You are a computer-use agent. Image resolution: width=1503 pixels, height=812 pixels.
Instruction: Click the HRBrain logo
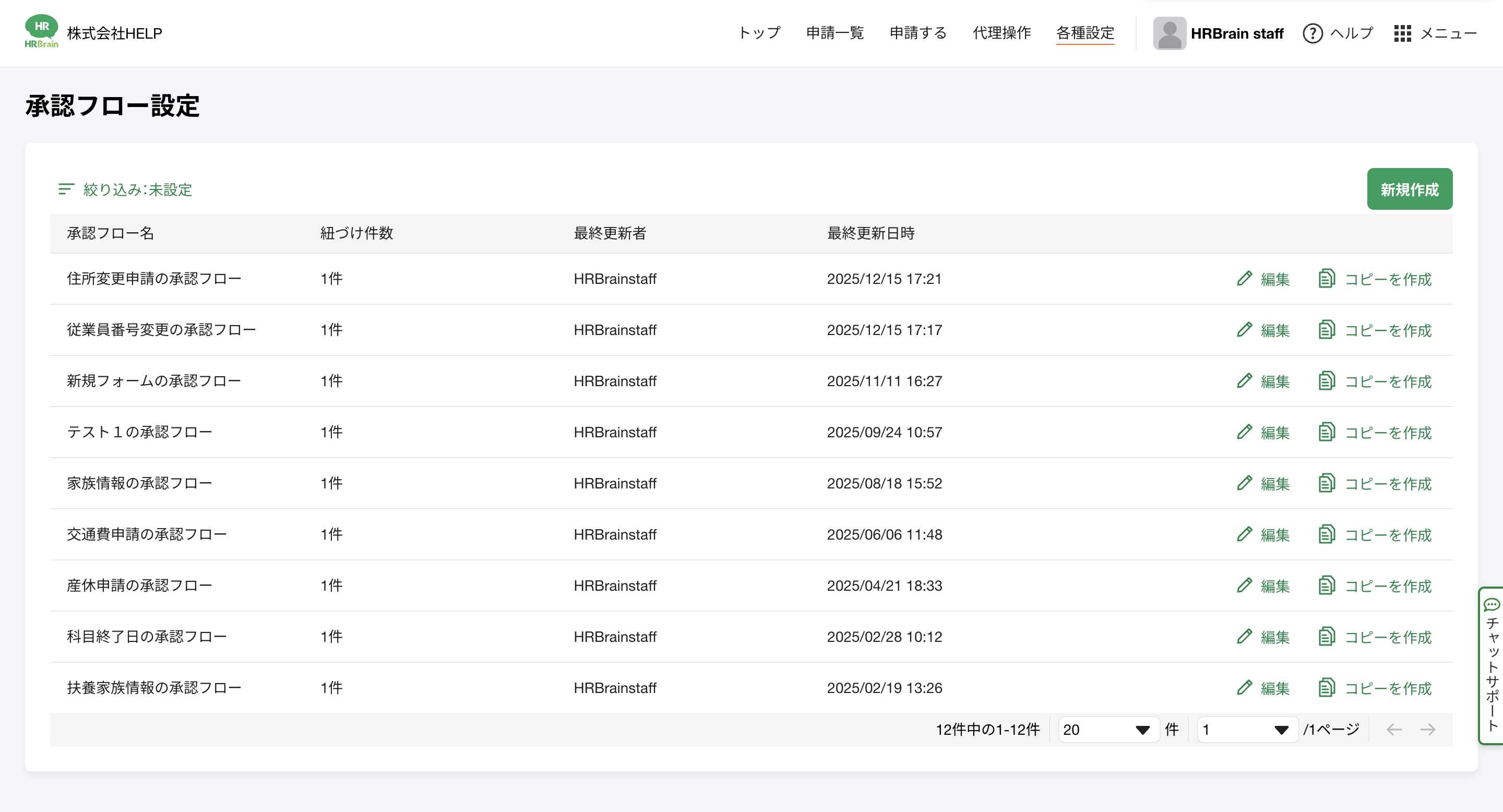pos(41,31)
